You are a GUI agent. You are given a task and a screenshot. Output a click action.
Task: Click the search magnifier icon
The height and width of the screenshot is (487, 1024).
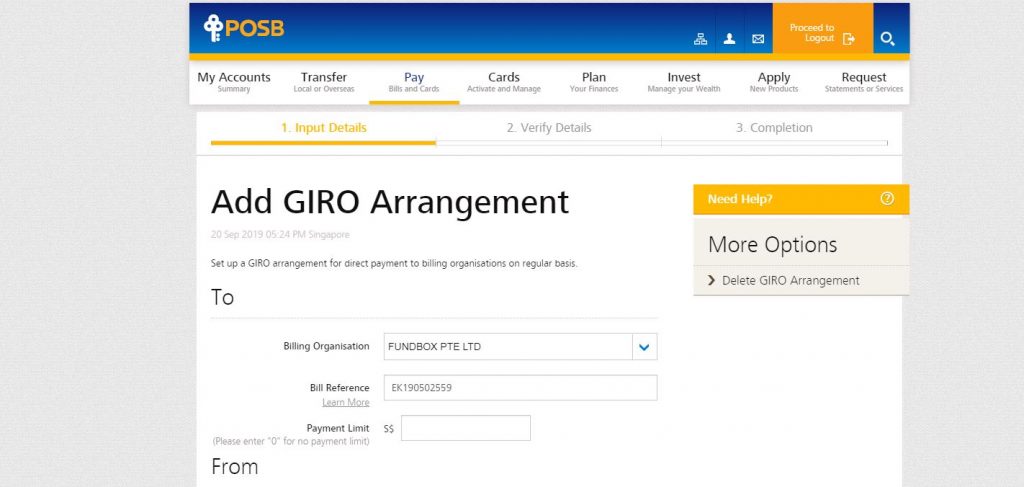coord(887,39)
